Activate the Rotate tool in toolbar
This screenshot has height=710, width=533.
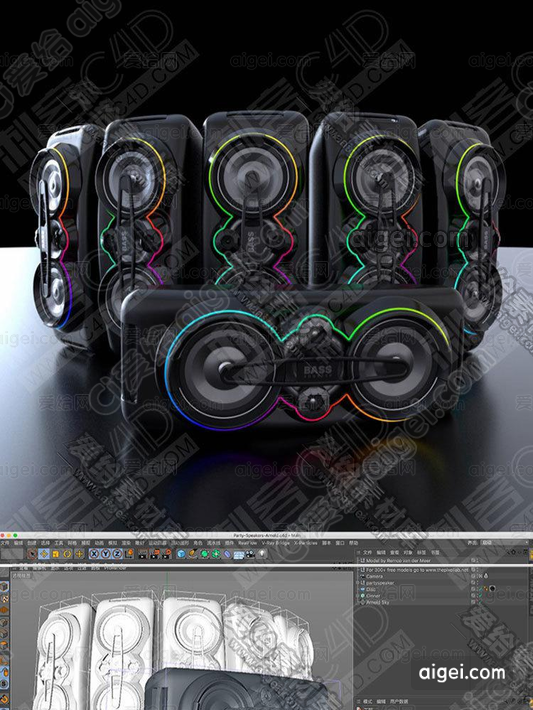click(67, 554)
